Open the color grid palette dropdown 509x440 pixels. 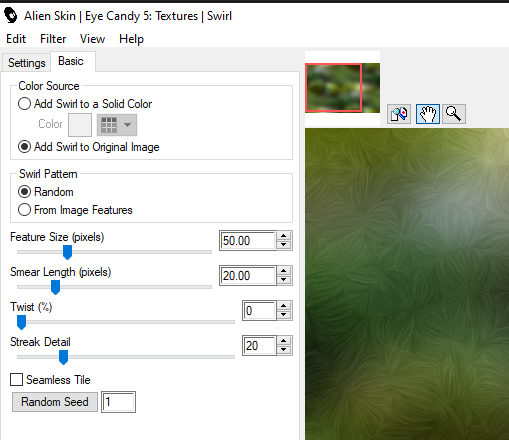[117, 125]
